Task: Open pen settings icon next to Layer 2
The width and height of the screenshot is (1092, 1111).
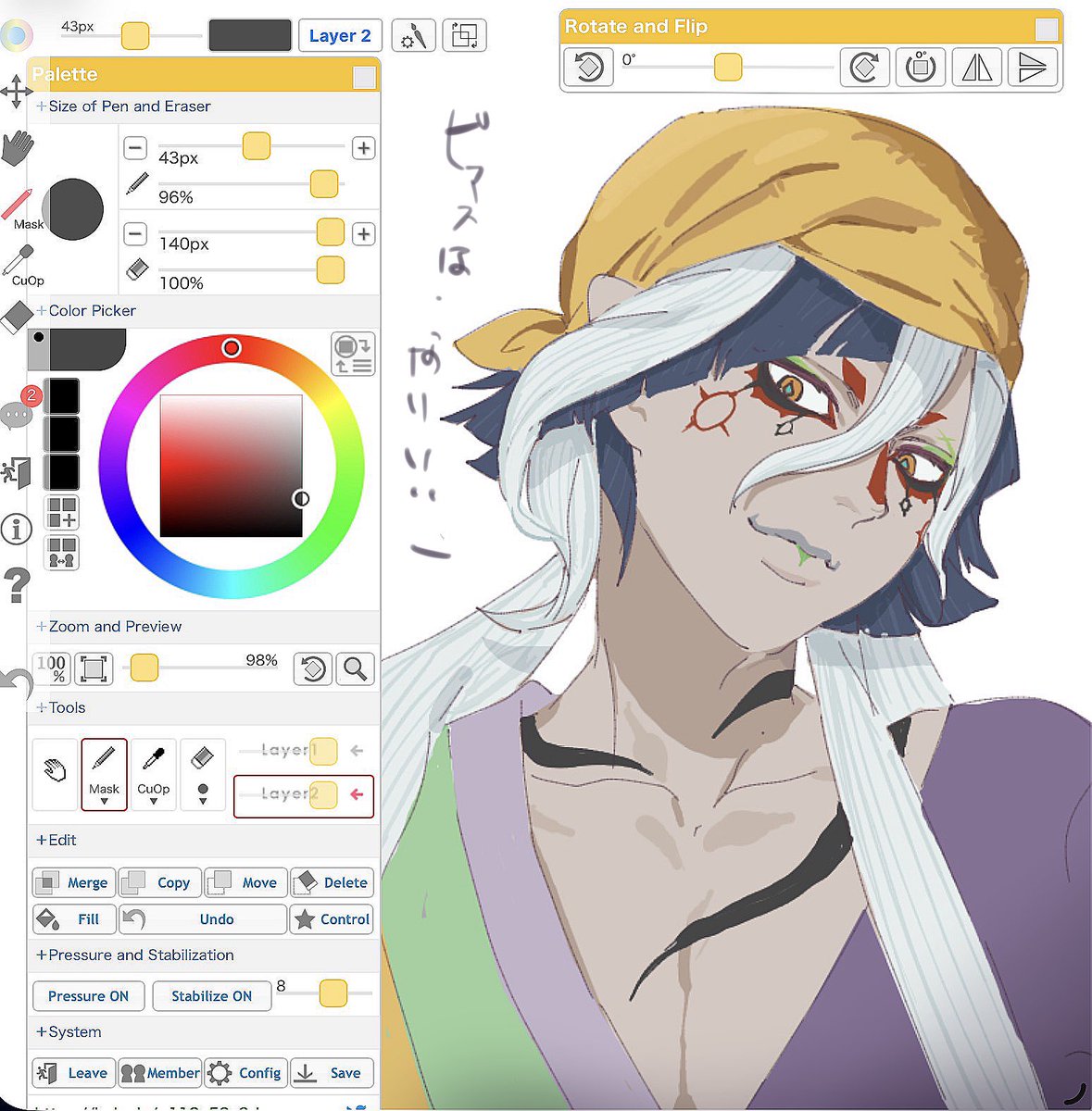Action: tap(414, 36)
